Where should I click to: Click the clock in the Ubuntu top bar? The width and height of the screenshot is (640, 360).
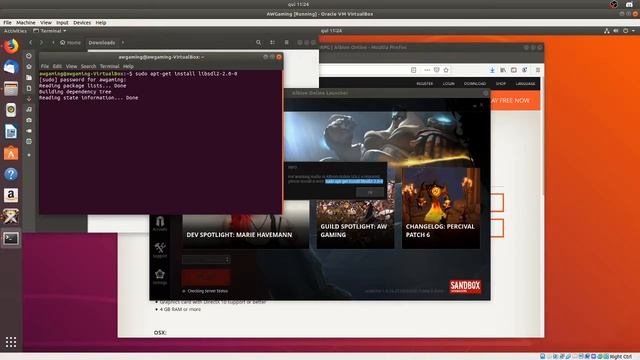[x=331, y=31]
